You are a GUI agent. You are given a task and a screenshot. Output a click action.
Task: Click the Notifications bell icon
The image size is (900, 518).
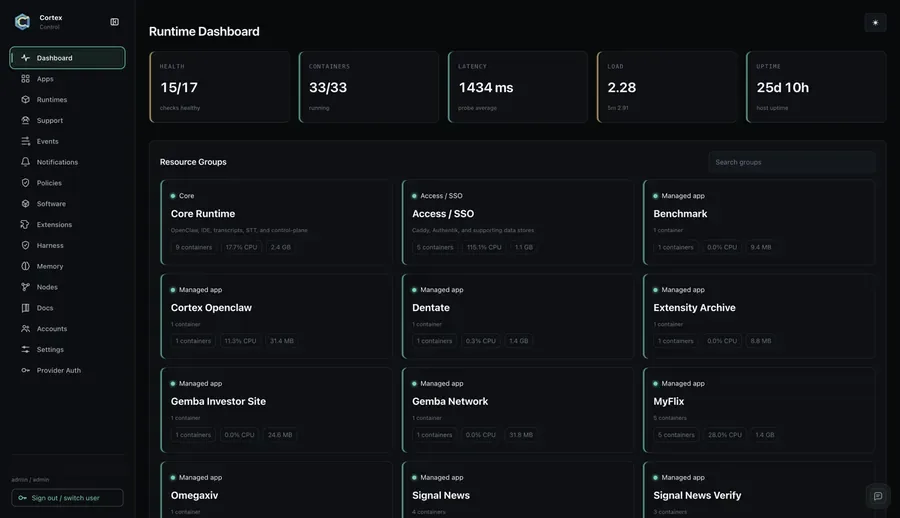[25, 162]
